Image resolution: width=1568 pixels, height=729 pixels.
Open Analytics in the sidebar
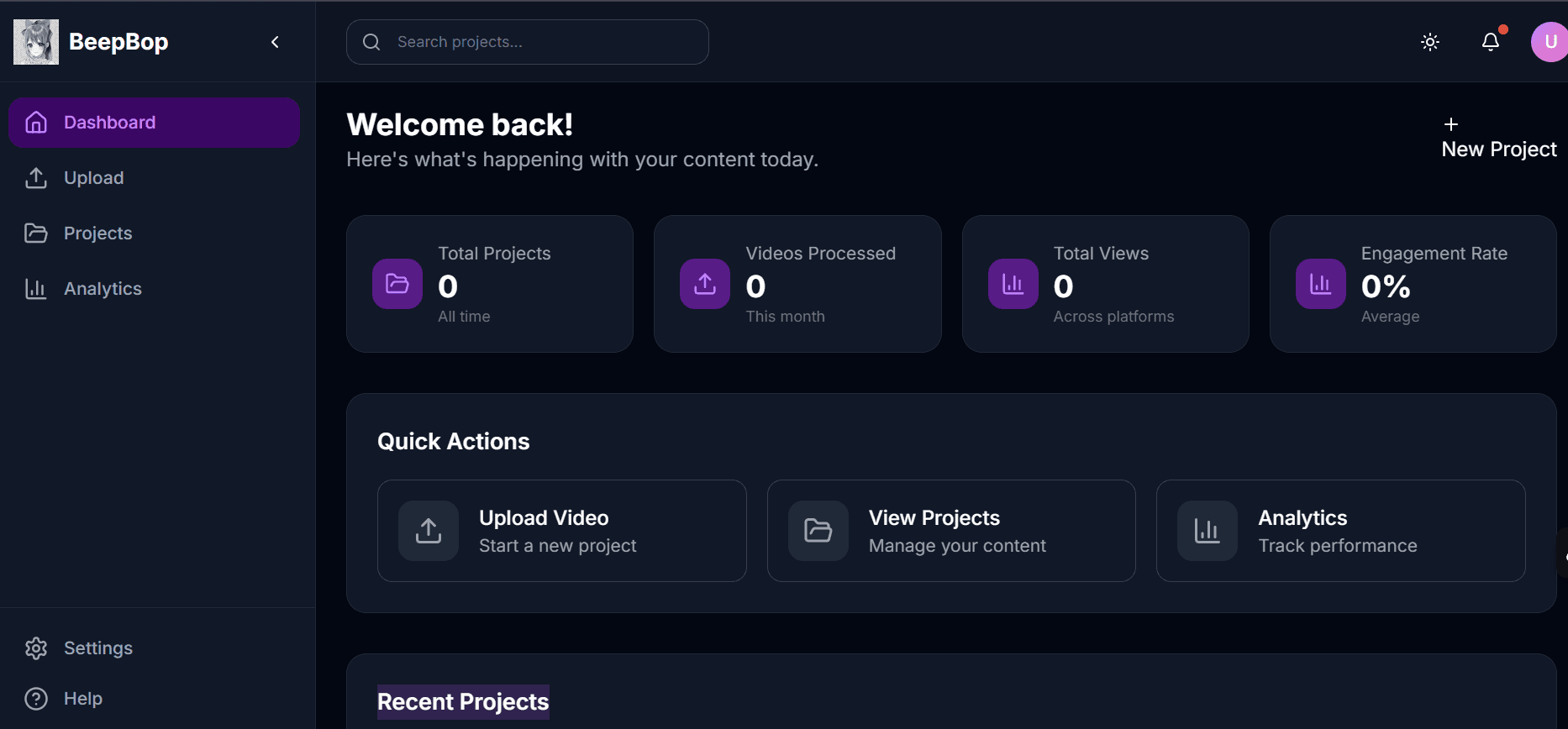click(154, 289)
